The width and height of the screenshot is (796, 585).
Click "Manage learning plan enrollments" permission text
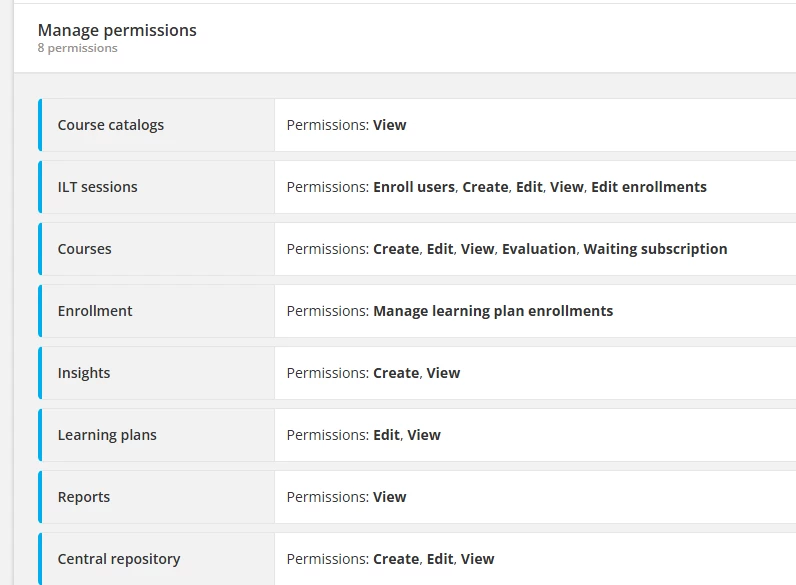point(493,311)
